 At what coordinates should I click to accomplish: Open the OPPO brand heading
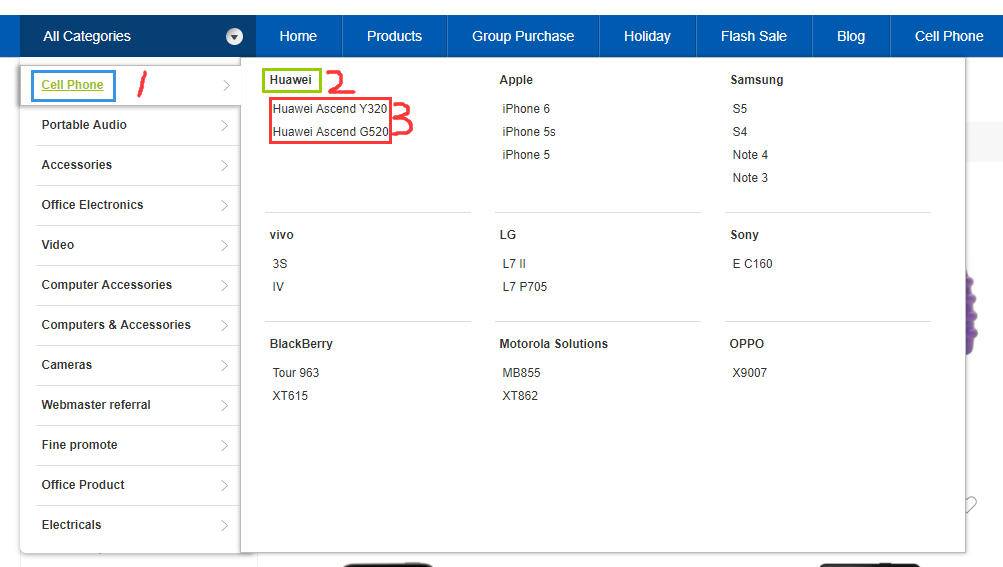[x=746, y=344]
